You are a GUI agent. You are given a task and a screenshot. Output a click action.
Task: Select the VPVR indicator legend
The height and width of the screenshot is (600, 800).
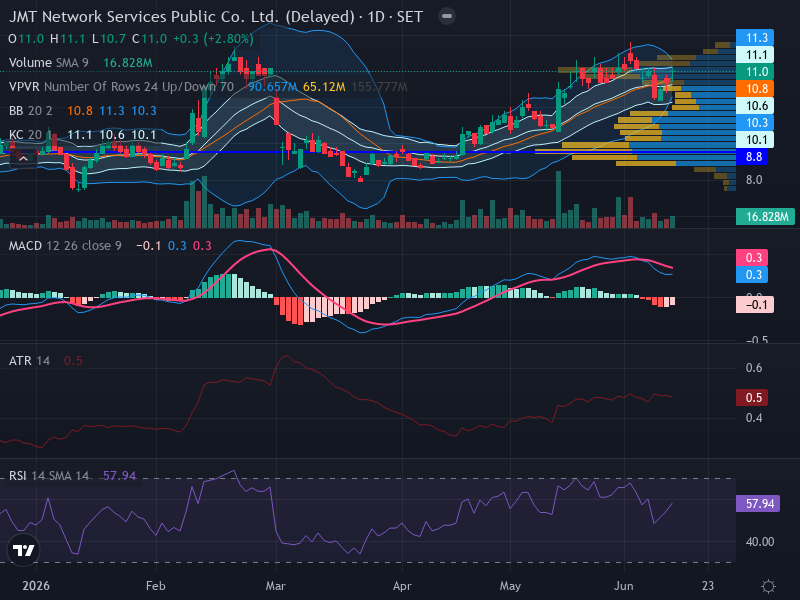click(121, 87)
